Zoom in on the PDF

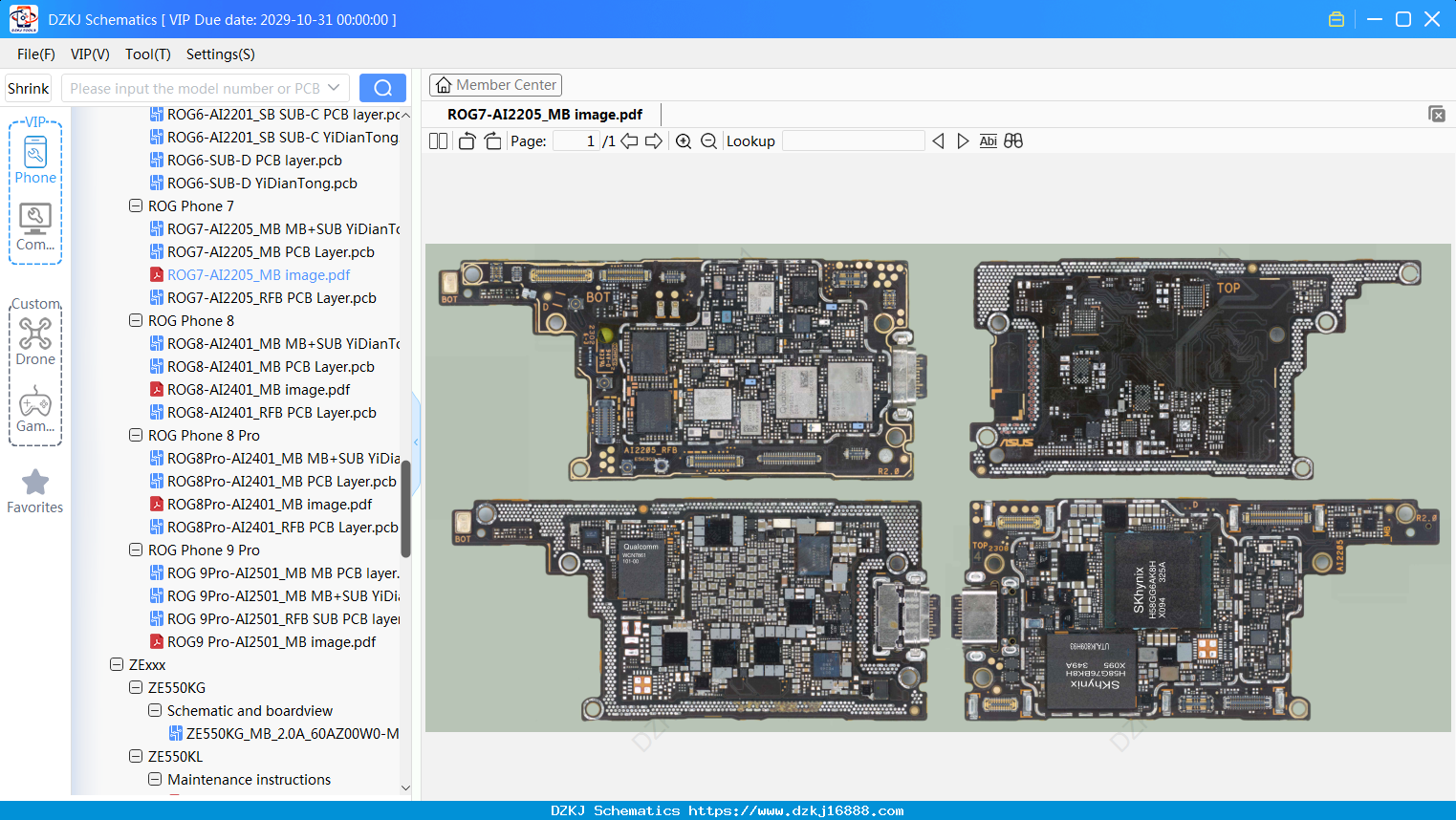click(684, 141)
